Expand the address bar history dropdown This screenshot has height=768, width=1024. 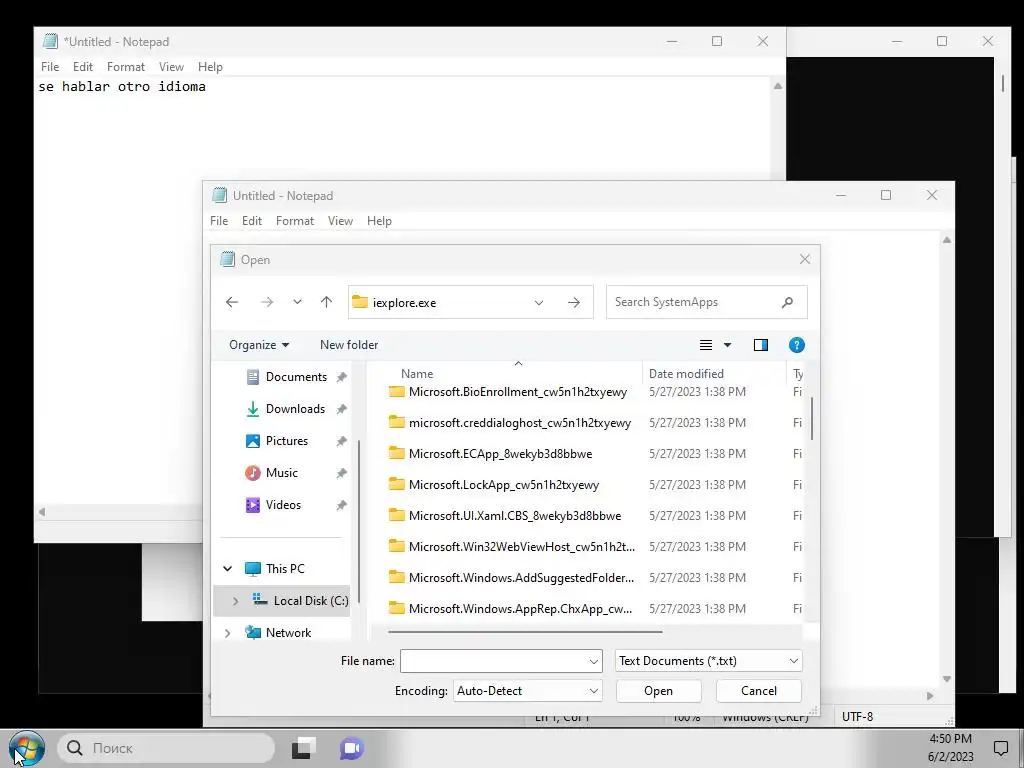coord(539,302)
